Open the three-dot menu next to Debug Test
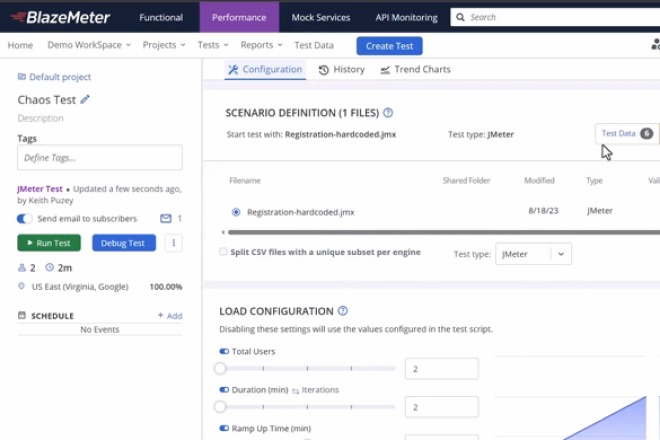 coord(174,243)
